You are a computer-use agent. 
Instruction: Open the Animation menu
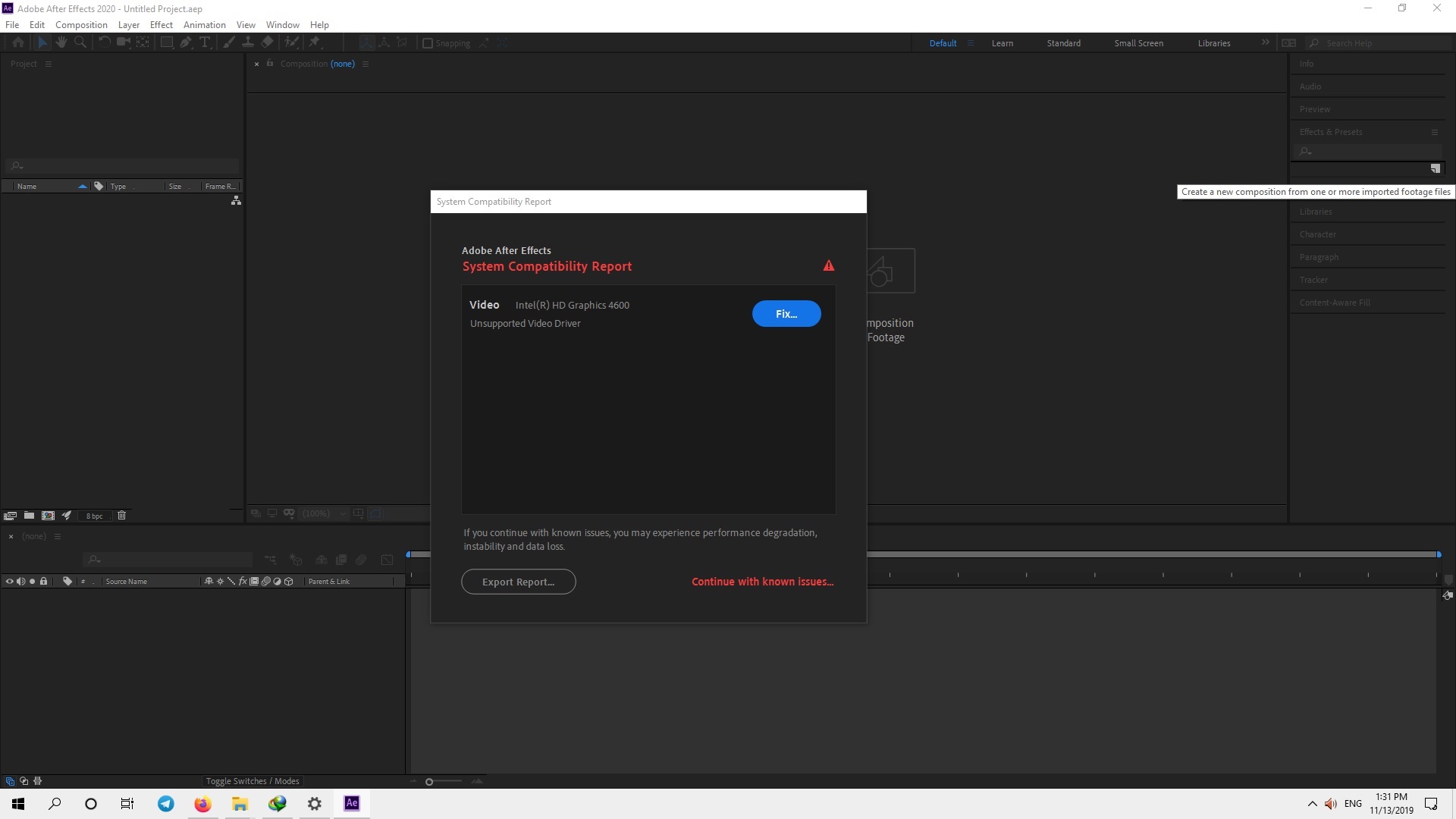(x=204, y=24)
